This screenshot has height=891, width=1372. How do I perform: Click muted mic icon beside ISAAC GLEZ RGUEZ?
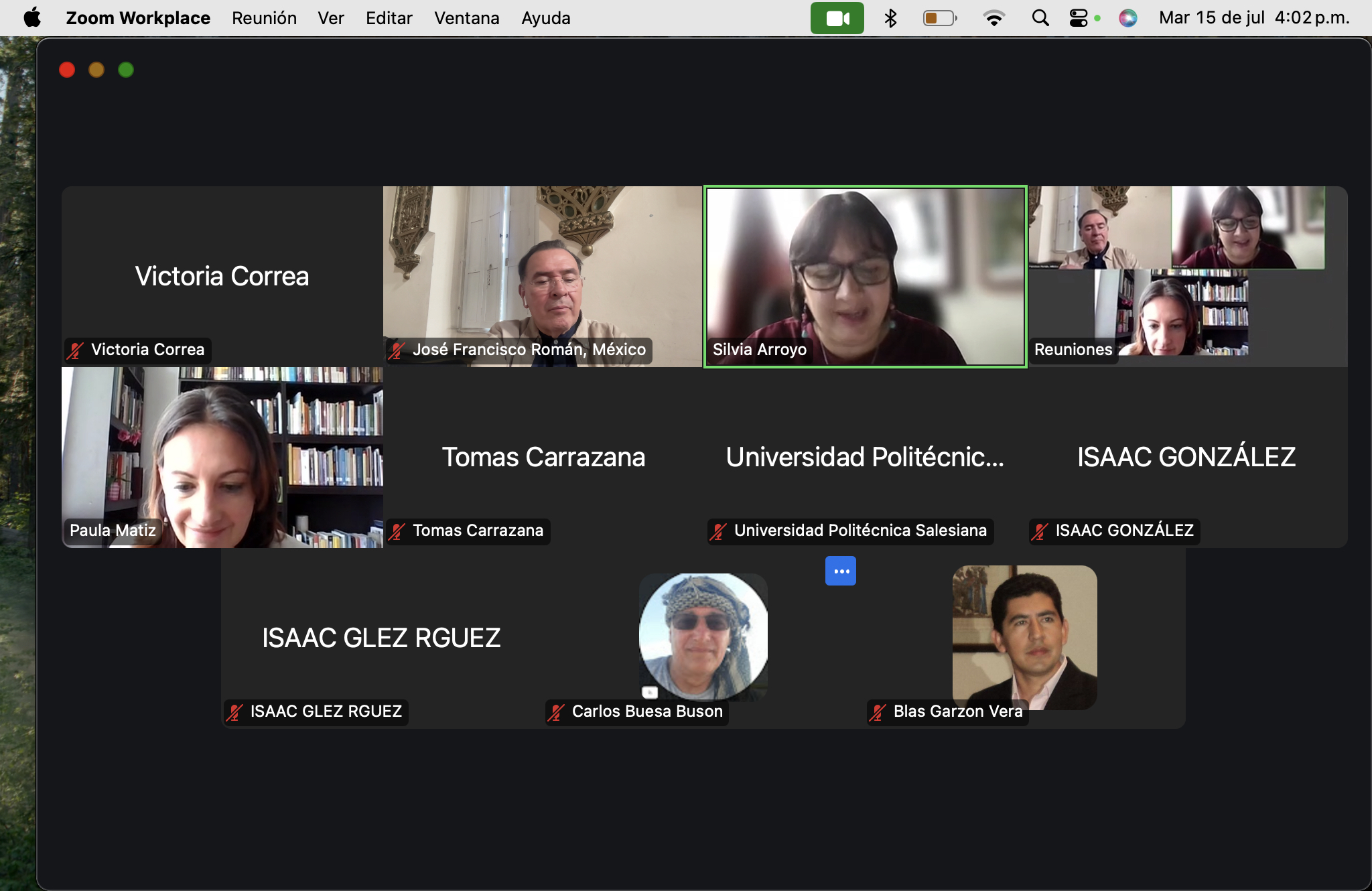[x=234, y=712]
